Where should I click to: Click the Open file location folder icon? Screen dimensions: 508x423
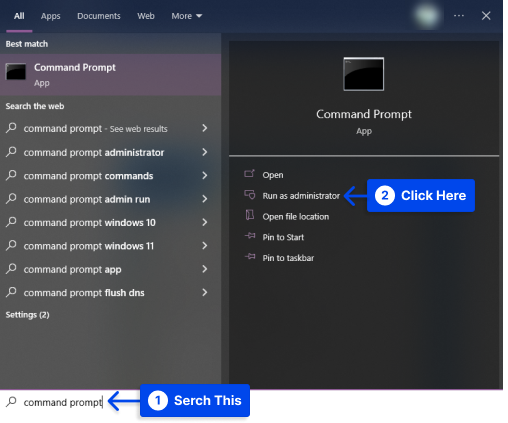coord(249,215)
